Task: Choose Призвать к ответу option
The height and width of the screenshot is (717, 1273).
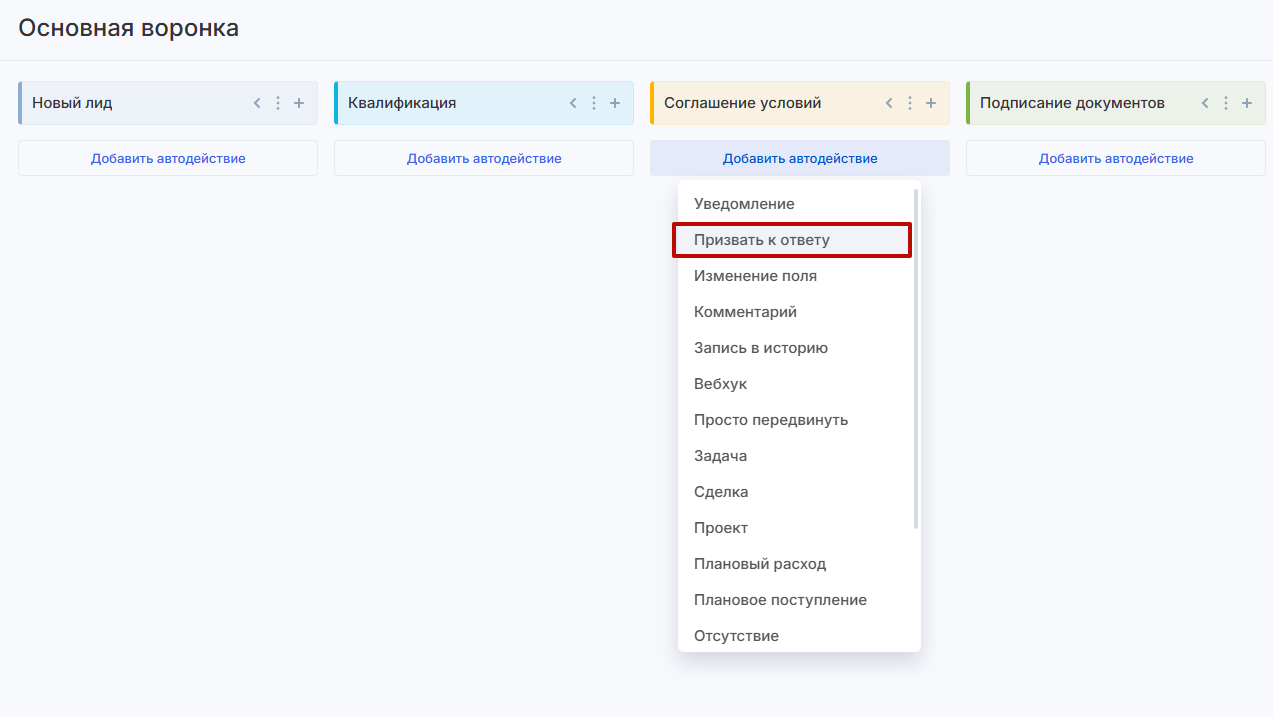Action: point(762,240)
